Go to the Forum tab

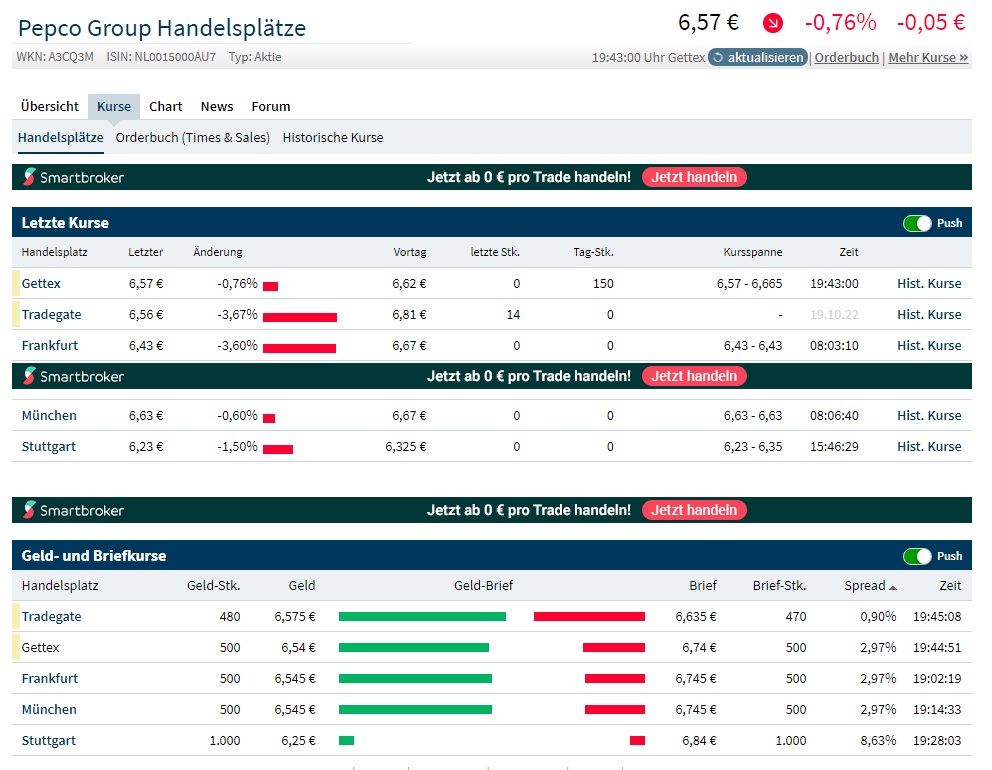(271, 106)
